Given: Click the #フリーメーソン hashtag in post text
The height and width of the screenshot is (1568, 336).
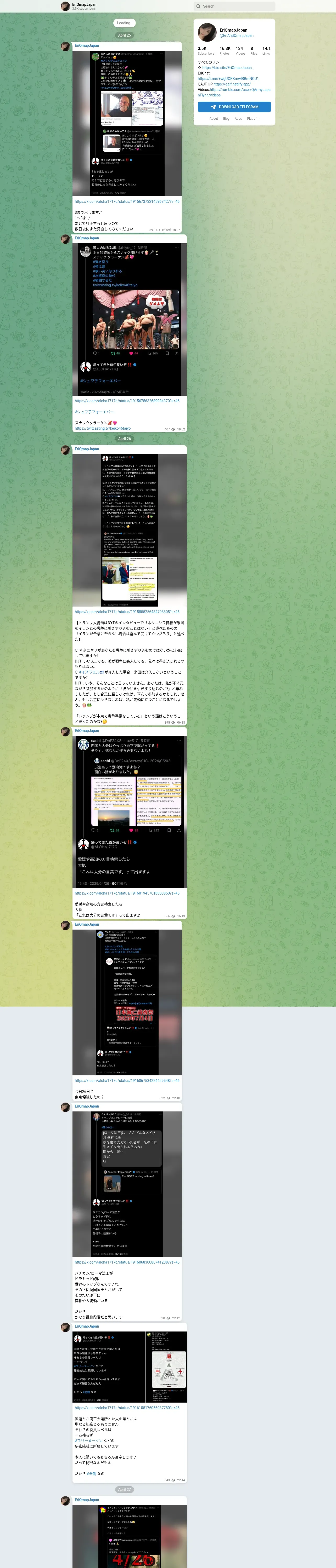Looking at the screenshot, I should (88, 1441).
